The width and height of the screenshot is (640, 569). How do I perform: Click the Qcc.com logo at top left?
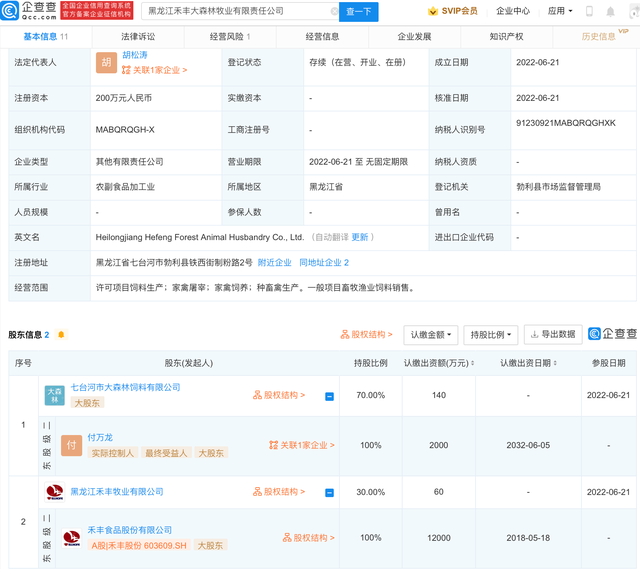click(30, 11)
